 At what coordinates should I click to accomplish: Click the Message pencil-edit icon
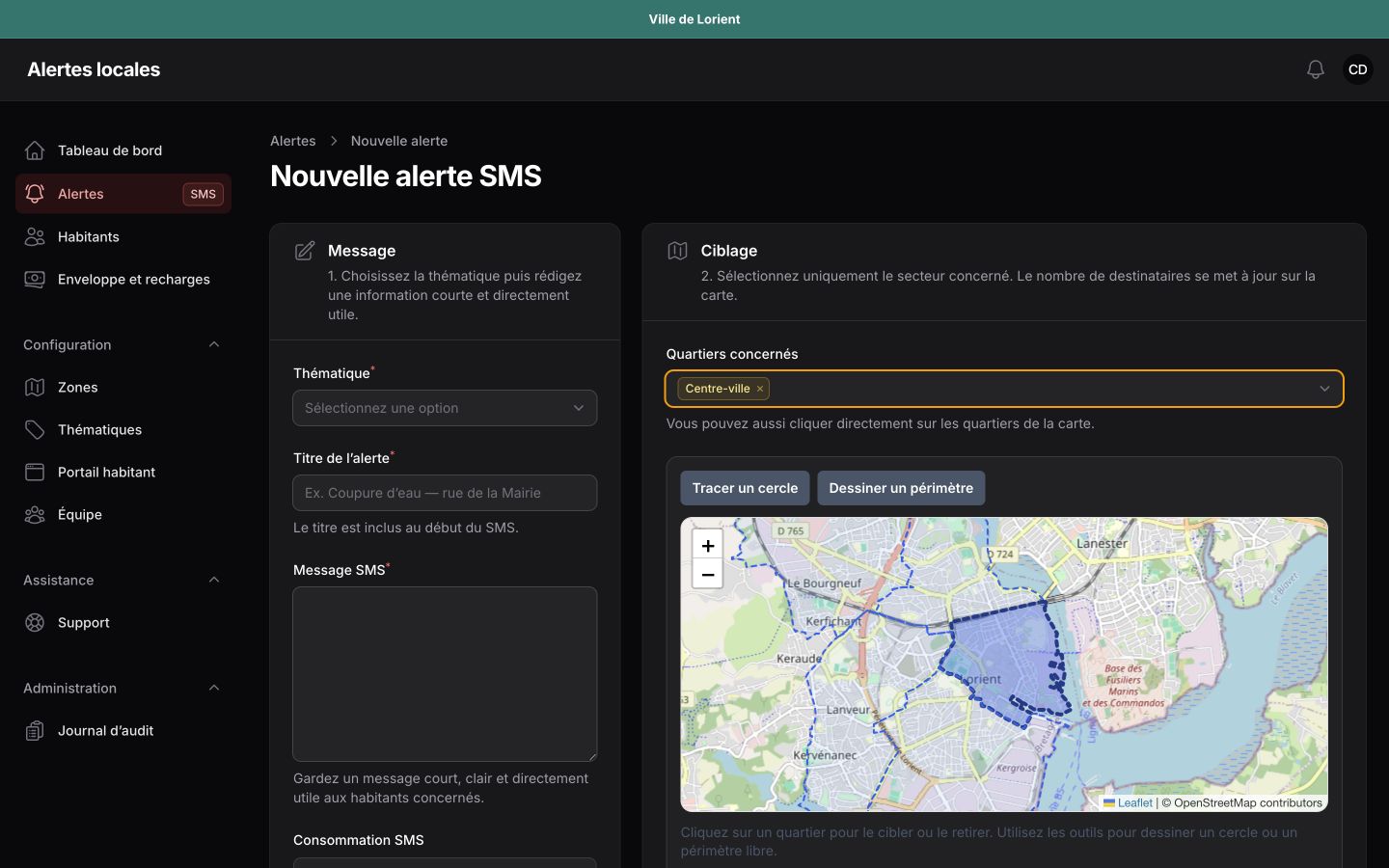coord(305,251)
